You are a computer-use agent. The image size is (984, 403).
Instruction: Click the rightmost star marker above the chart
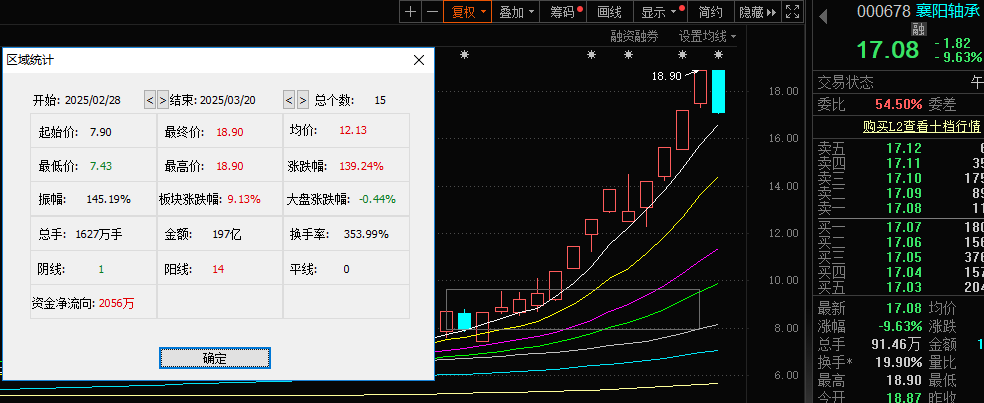coord(717,55)
